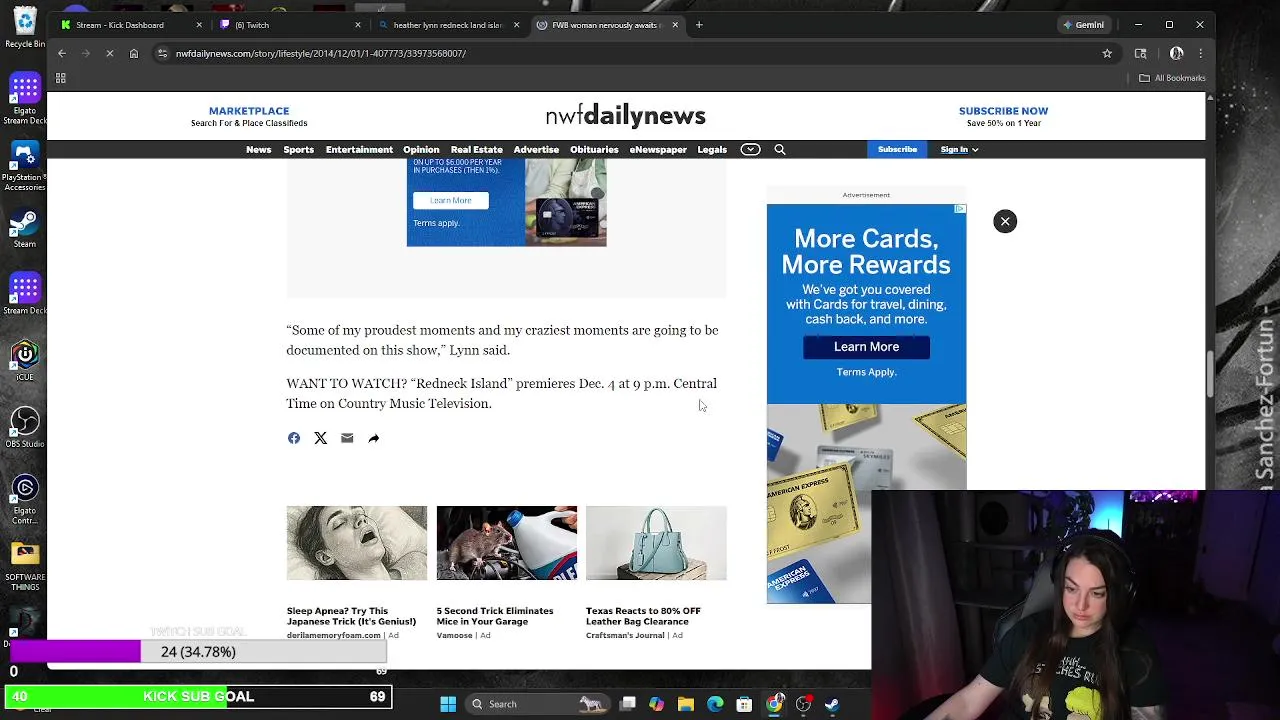Launch Copilot from taskbar
Viewport: 1280px width, 720px height.
[x=657, y=704]
